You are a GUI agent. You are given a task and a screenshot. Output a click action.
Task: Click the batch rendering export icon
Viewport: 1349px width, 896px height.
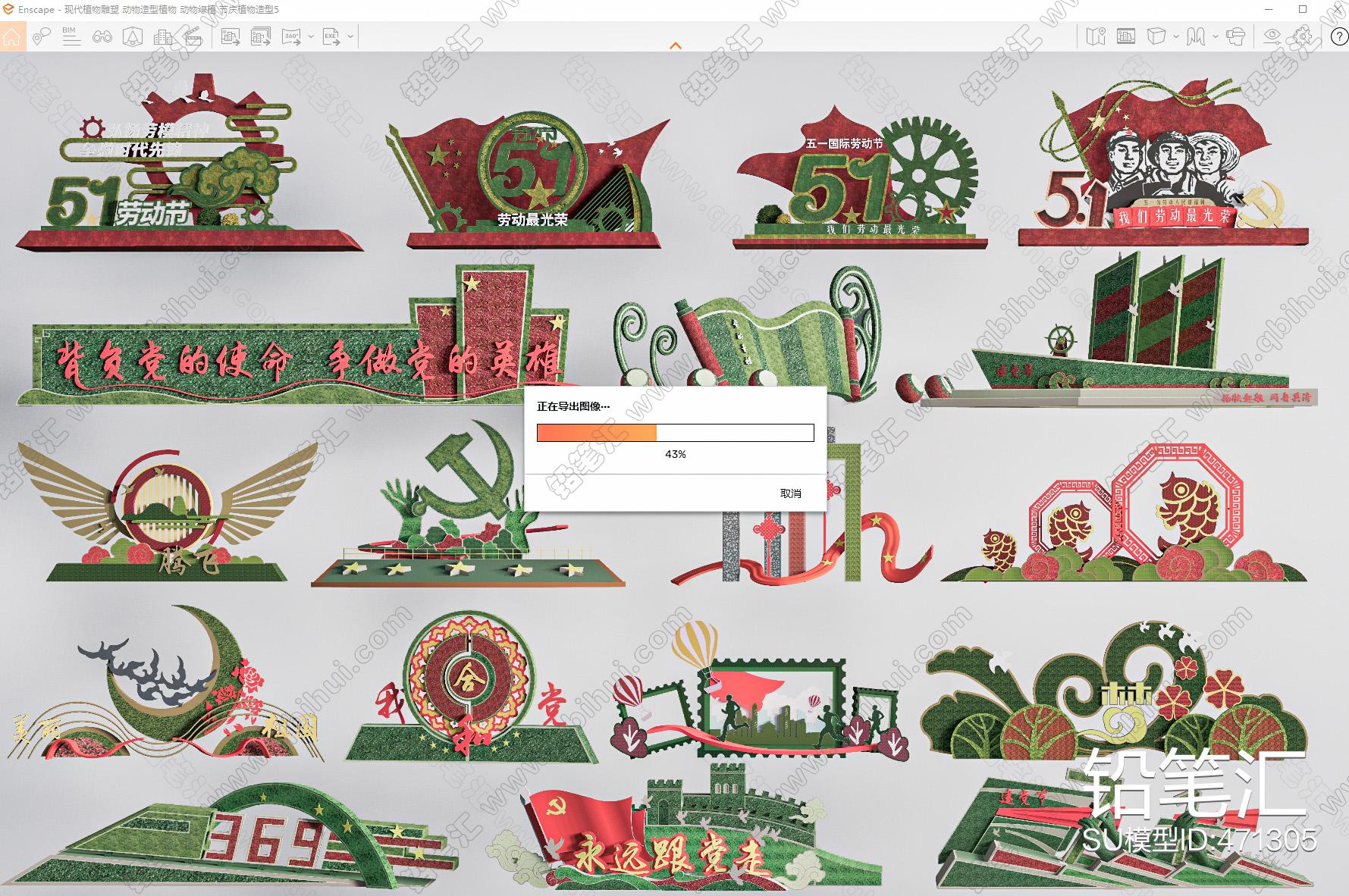point(261,36)
